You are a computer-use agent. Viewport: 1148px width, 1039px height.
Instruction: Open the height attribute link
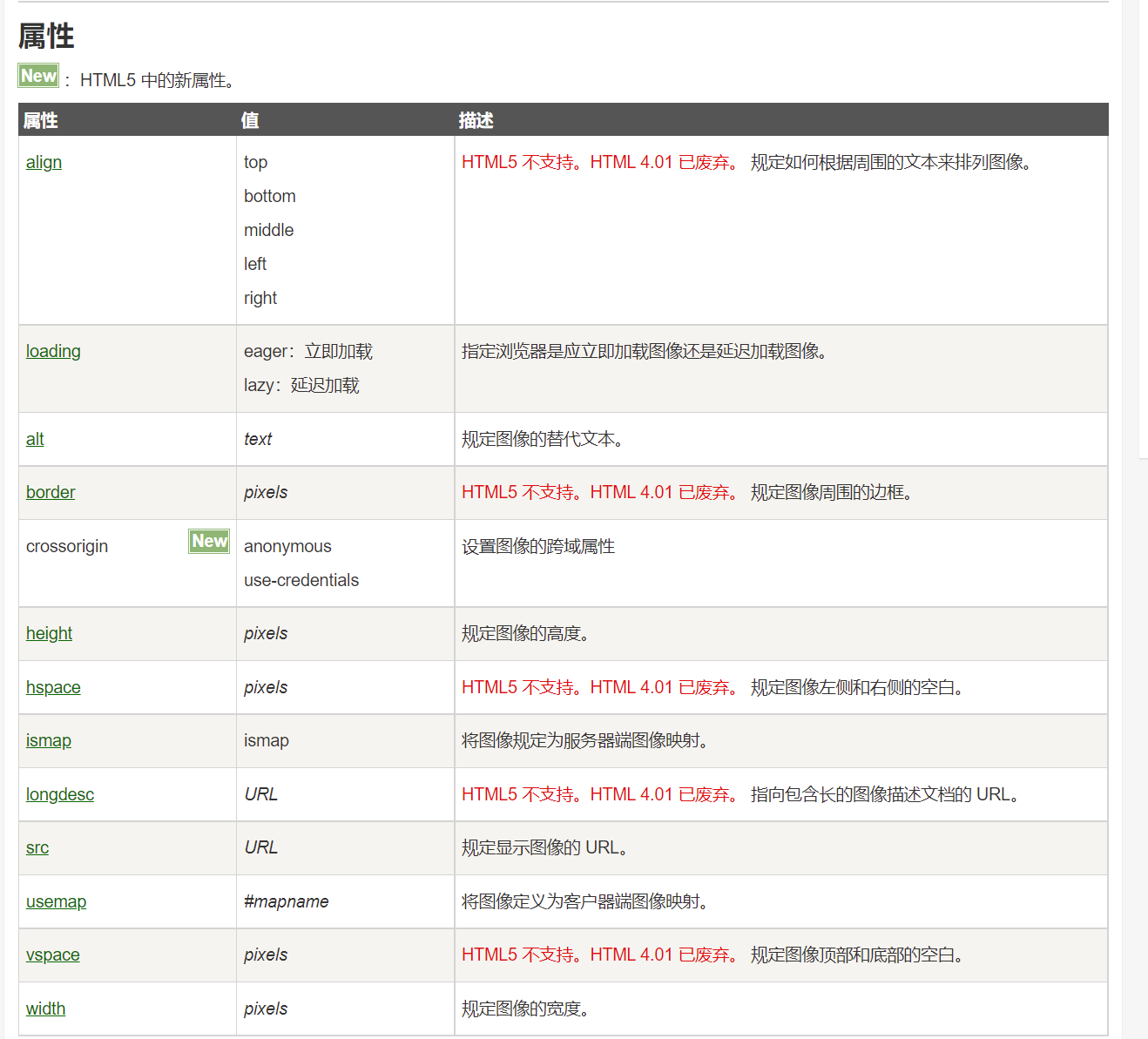pos(49,634)
